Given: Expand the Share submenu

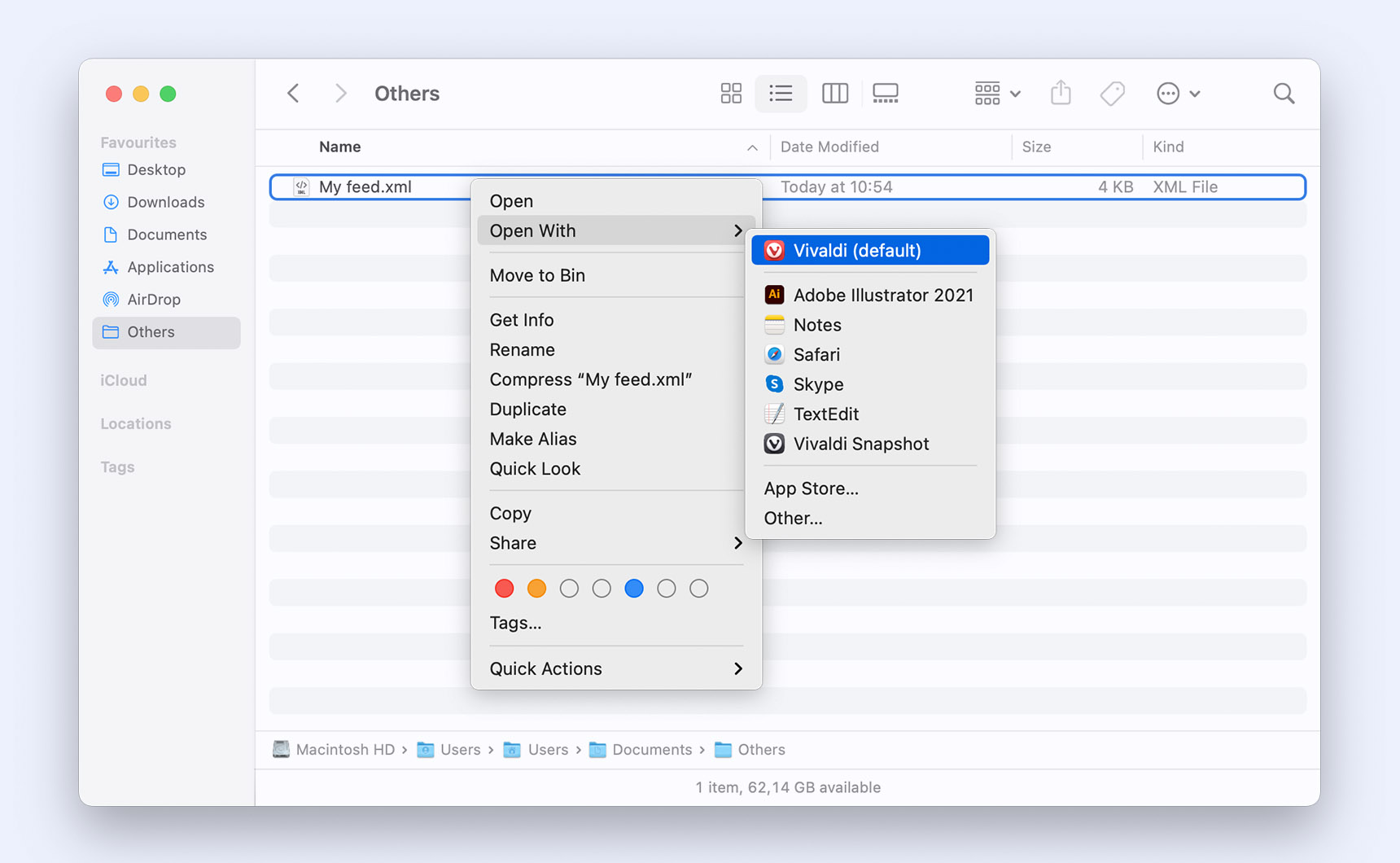Looking at the screenshot, I should coord(616,543).
